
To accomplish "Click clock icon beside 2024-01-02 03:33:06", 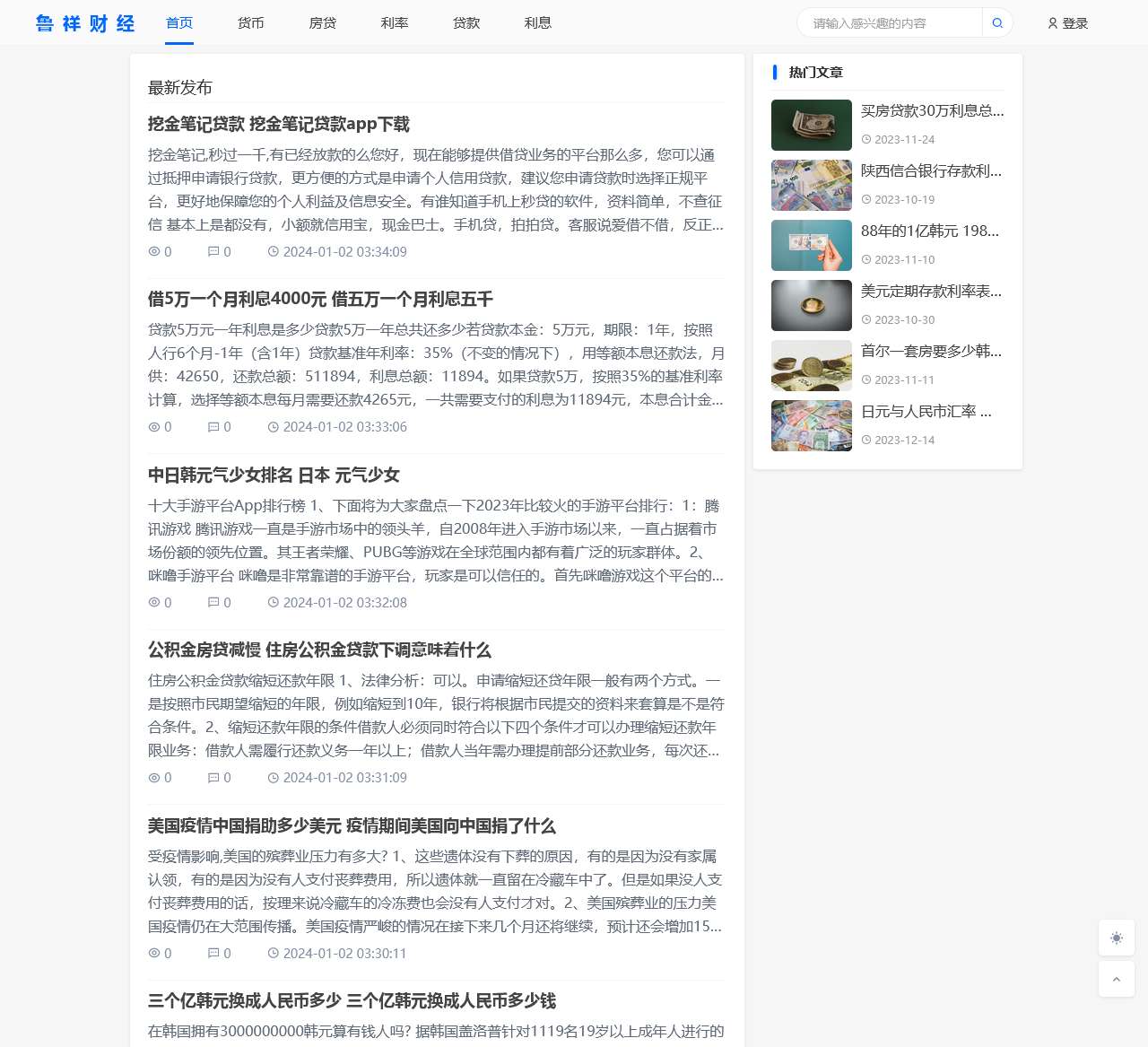I will pos(274,427).
